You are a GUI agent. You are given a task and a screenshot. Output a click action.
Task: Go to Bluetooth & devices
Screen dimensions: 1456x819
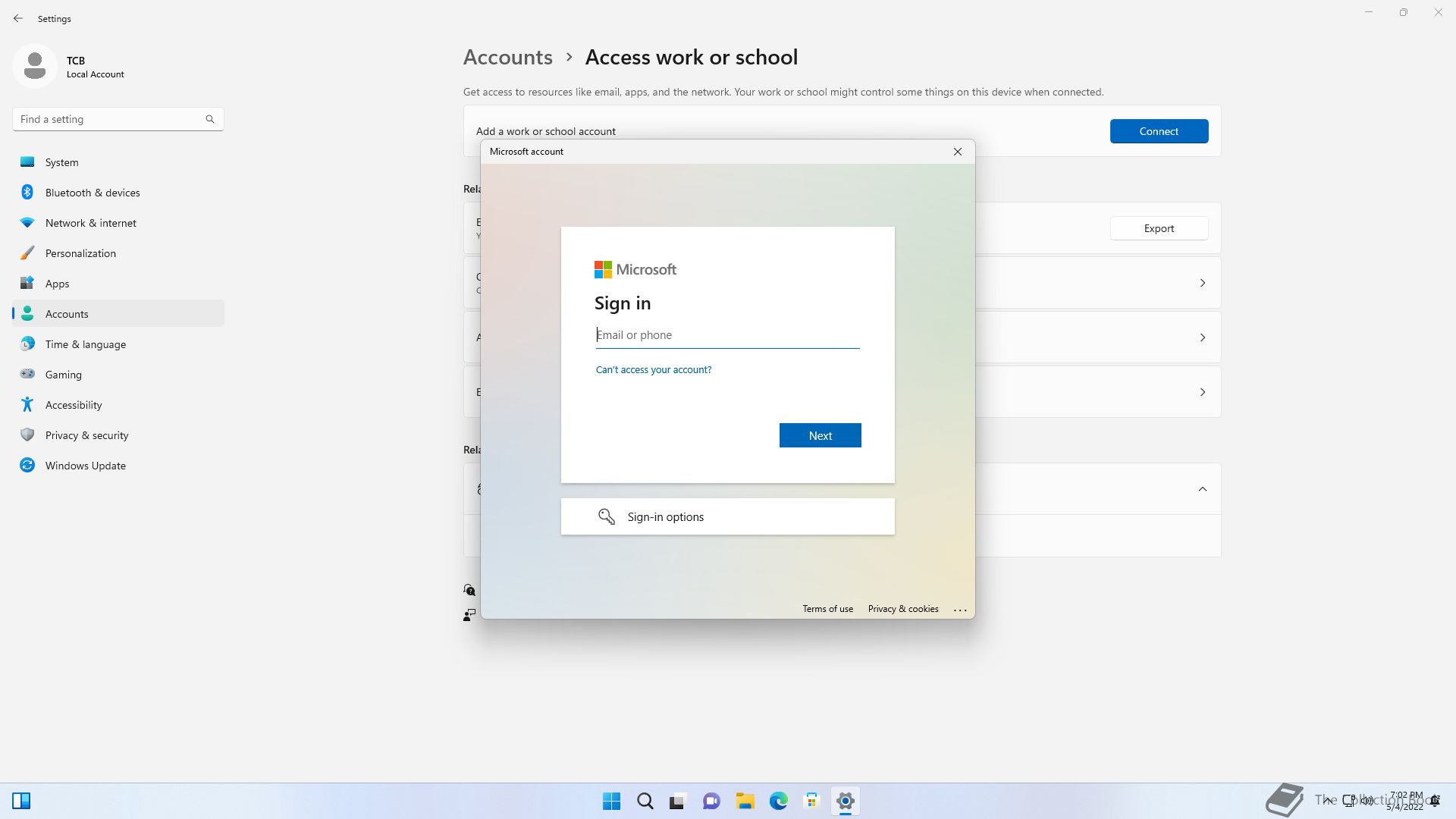(x=118, y=193)
